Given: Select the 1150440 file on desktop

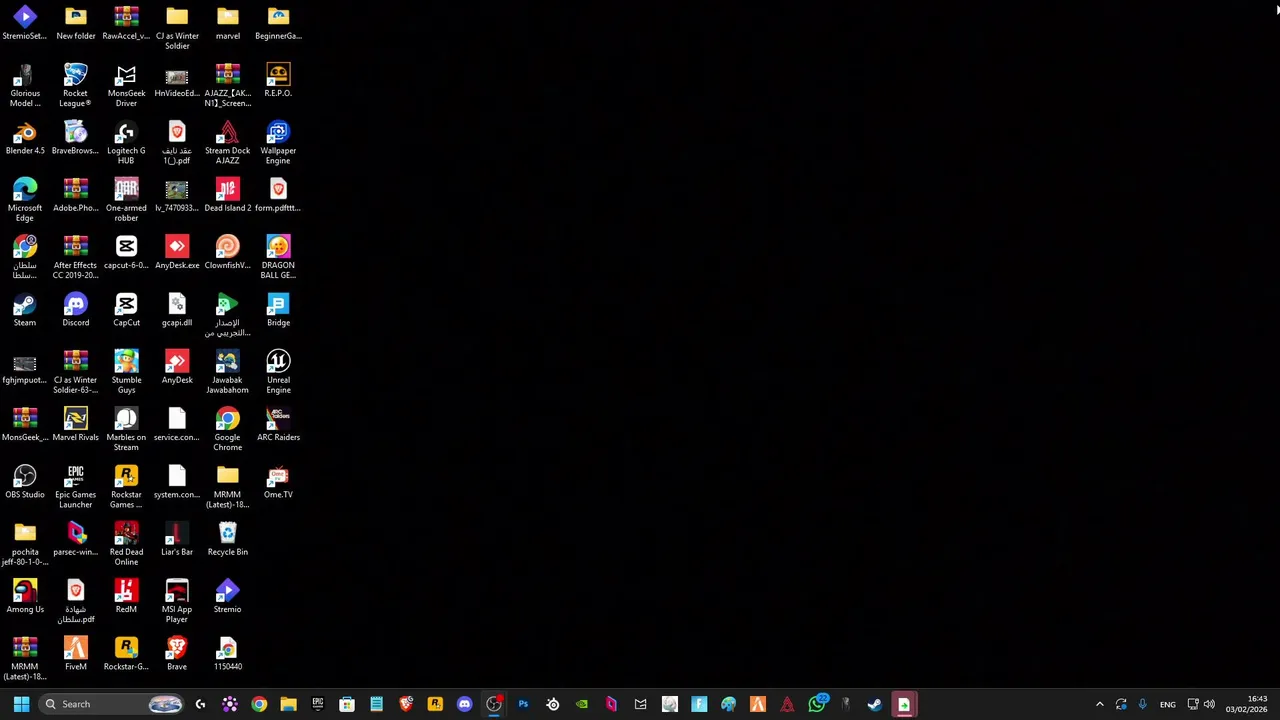Looking at the screenshot, I should pyautogui.click(x=228, y=654).
